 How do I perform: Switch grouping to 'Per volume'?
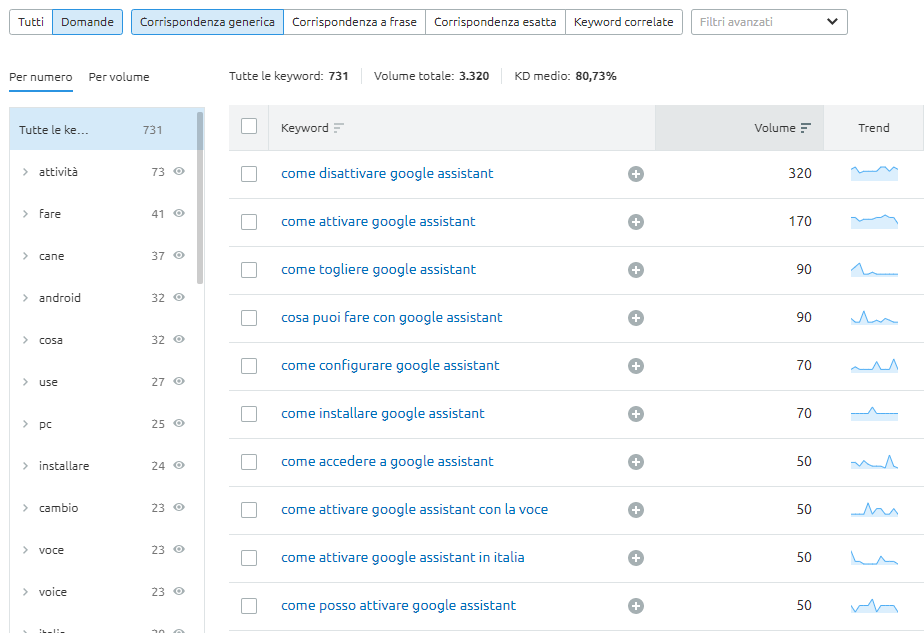point(118,77)
